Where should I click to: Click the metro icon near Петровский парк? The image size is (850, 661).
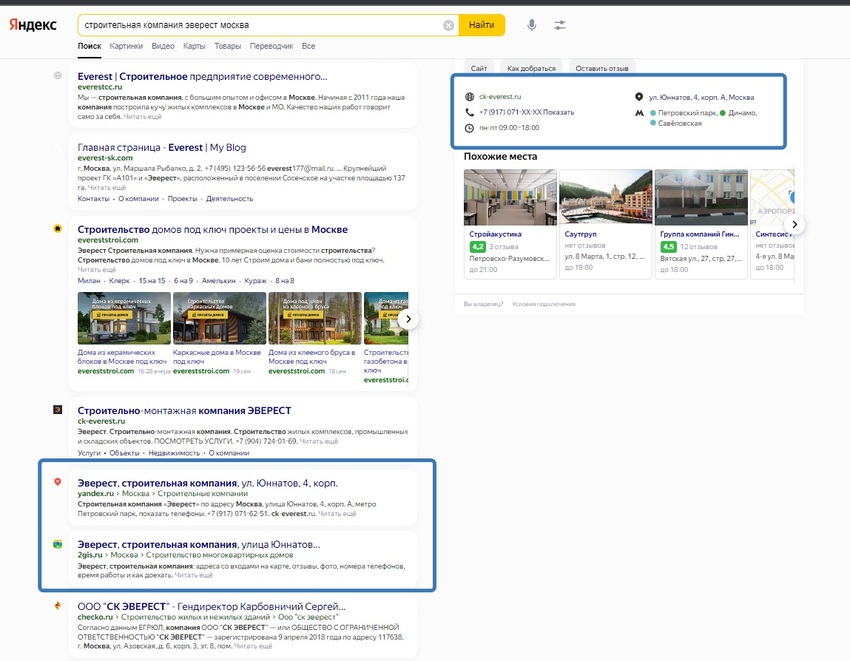[x=639, y=113]
